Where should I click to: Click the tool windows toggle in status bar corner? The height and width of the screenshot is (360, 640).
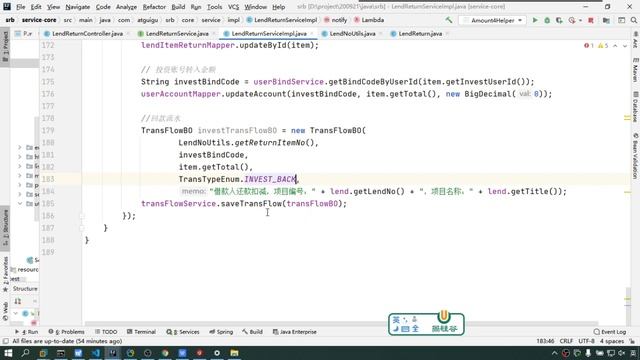[x=5, y=341]
